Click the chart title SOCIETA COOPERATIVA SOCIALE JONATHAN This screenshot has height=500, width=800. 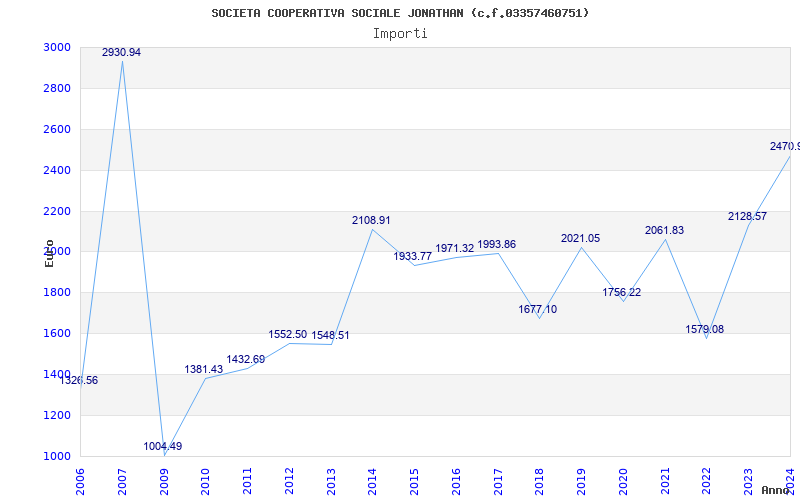[401, 13]
